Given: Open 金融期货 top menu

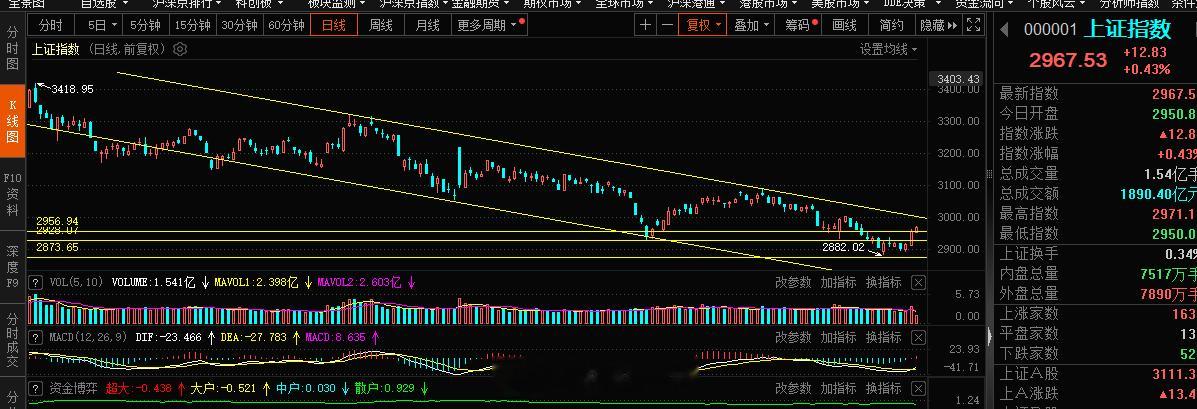Looking at the screenshot, I should pyautogui.click(x=480, y=3).
